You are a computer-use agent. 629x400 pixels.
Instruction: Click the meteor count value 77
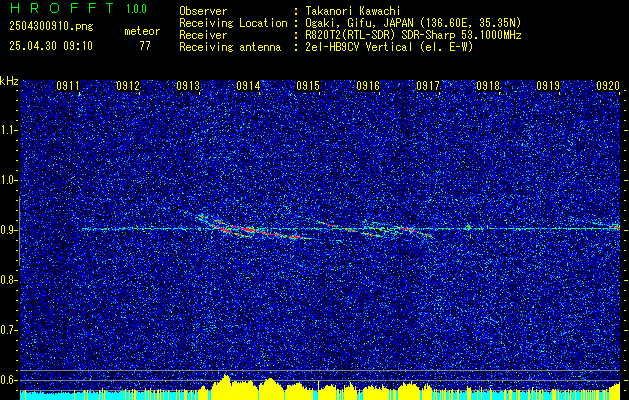[x=145, y=46]
